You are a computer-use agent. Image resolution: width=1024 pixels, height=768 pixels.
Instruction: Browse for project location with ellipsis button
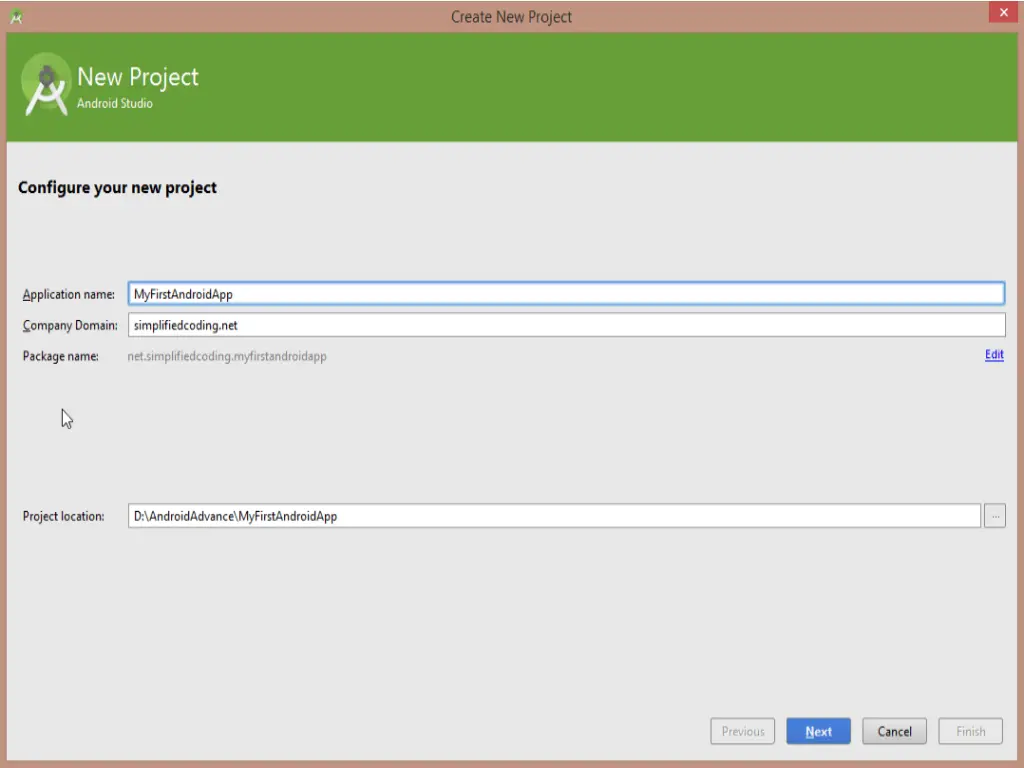995,516
